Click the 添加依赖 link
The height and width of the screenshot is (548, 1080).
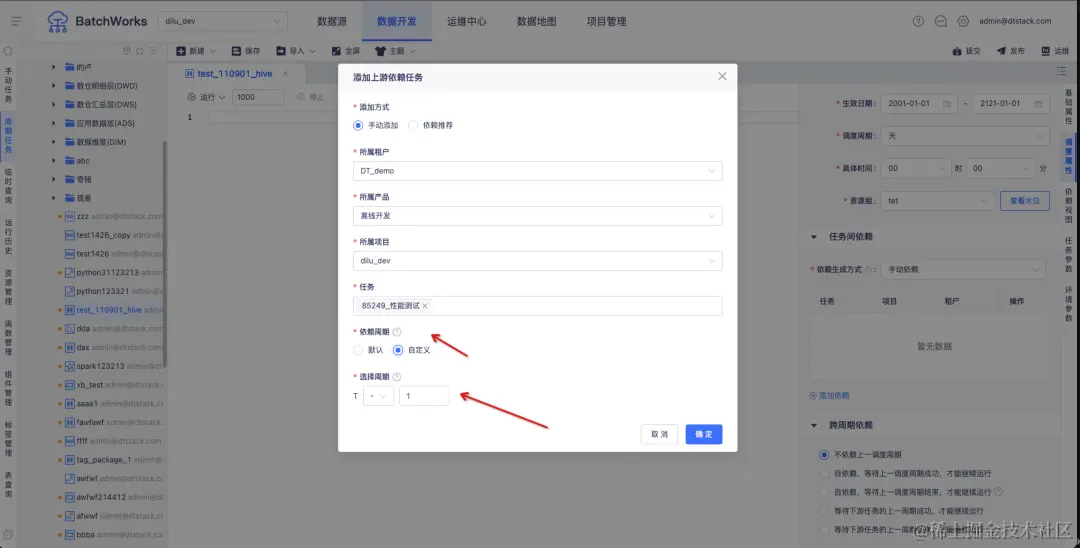coord(829,396)
